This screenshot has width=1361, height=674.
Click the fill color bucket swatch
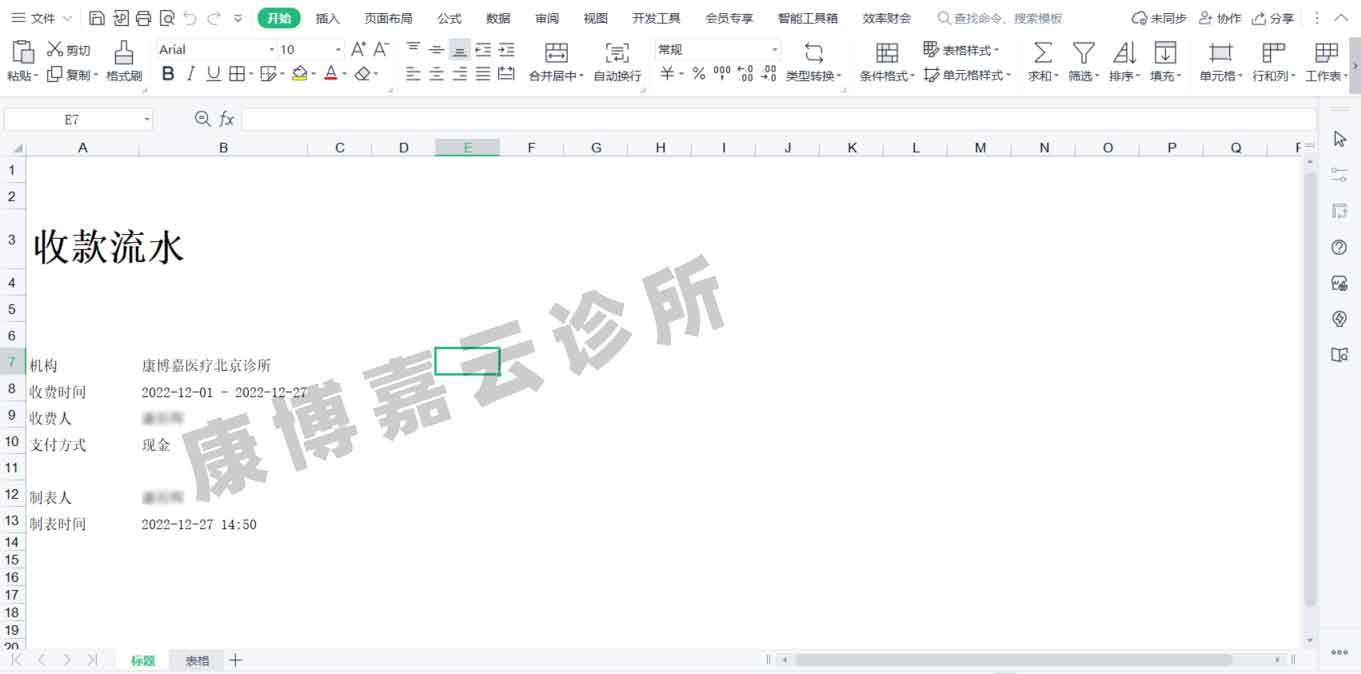pos(299,74)
